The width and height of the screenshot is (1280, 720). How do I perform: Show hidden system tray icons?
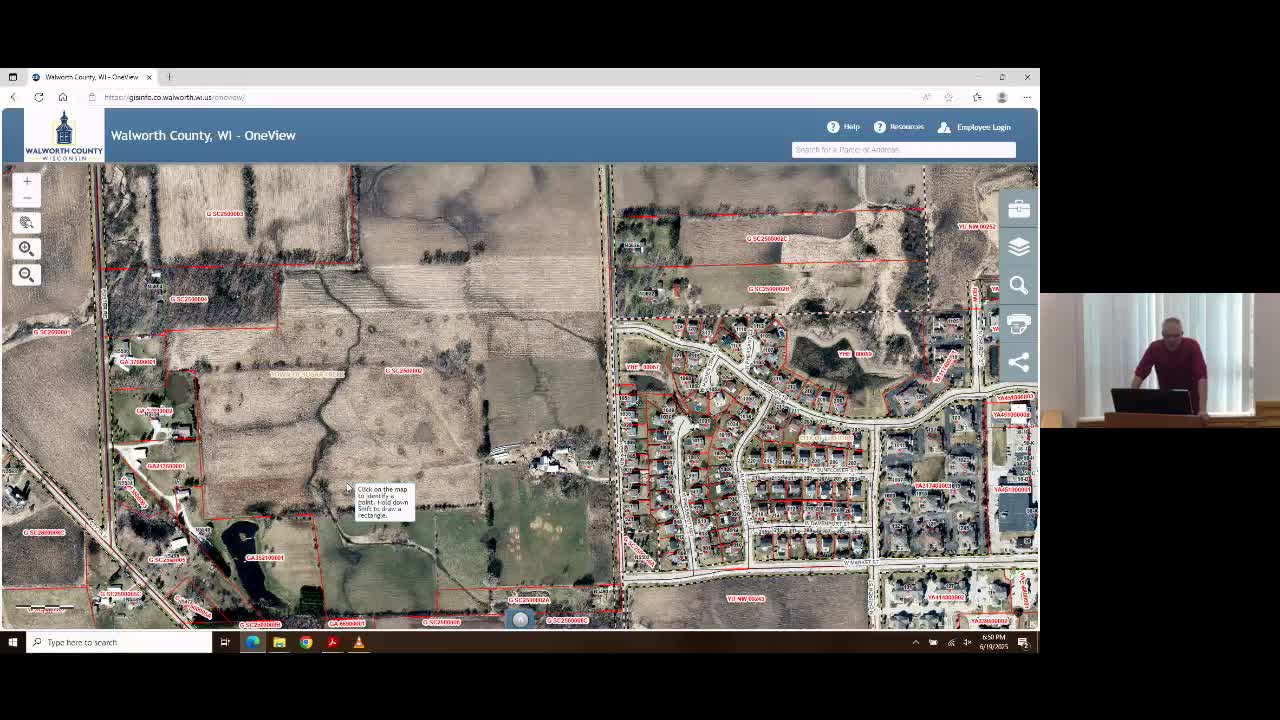pyautogui.click(x=915, y=642)
